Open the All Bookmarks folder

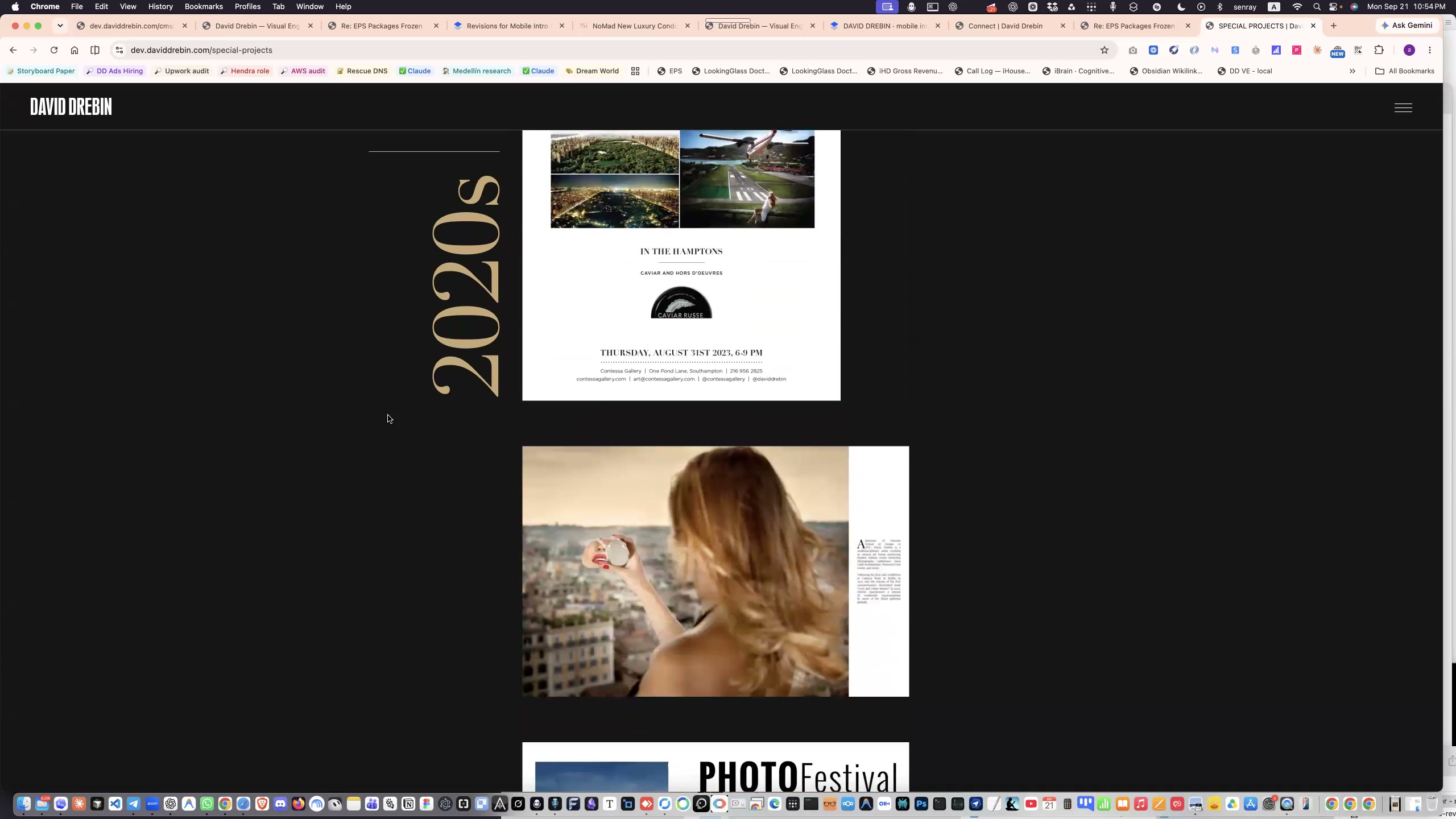coord(1405,71)
